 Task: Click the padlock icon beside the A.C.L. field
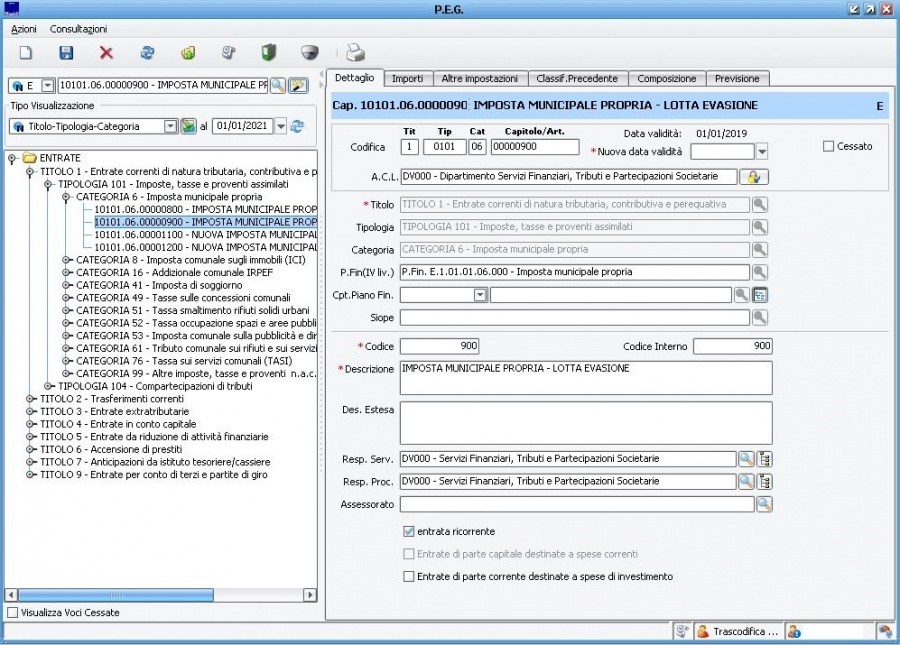point(752,177)
